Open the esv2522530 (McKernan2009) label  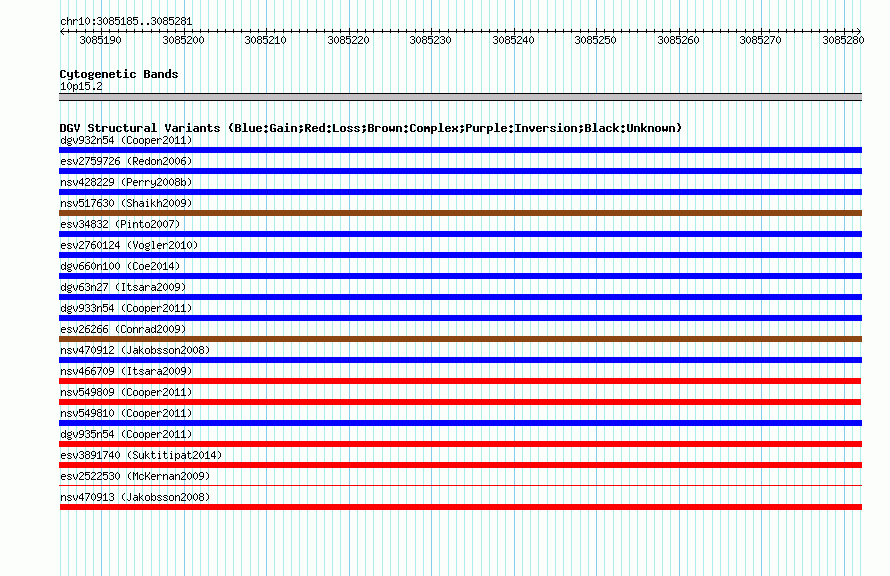click(135, 476)
